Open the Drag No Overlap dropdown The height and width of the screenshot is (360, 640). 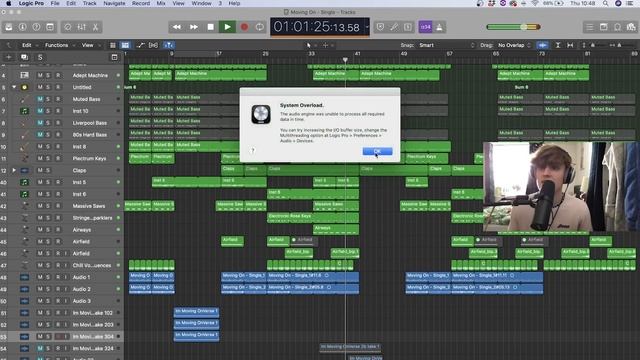[x=514, y=45]
